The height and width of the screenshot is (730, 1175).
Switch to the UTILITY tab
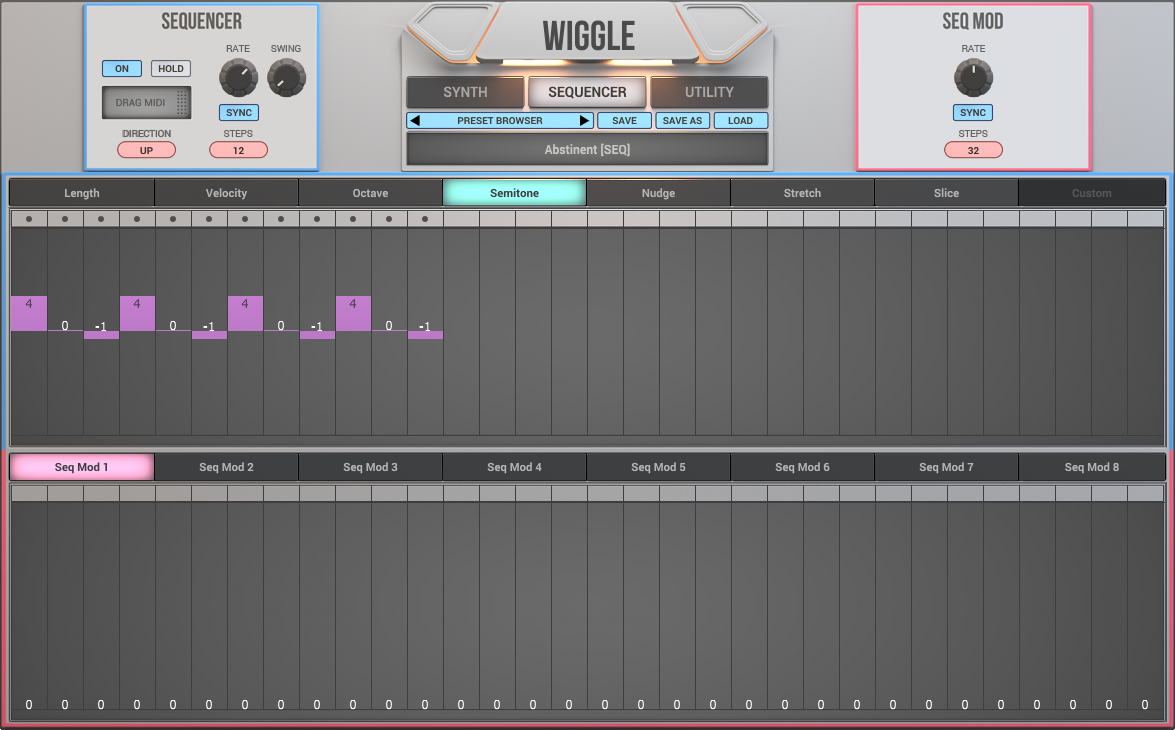point(709,92)
